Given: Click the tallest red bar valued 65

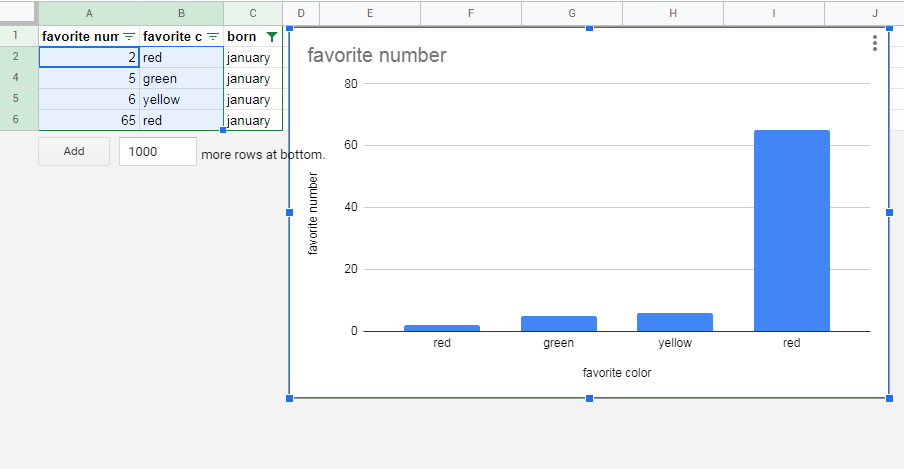Looking at the screenshot, I should point(792,231).
